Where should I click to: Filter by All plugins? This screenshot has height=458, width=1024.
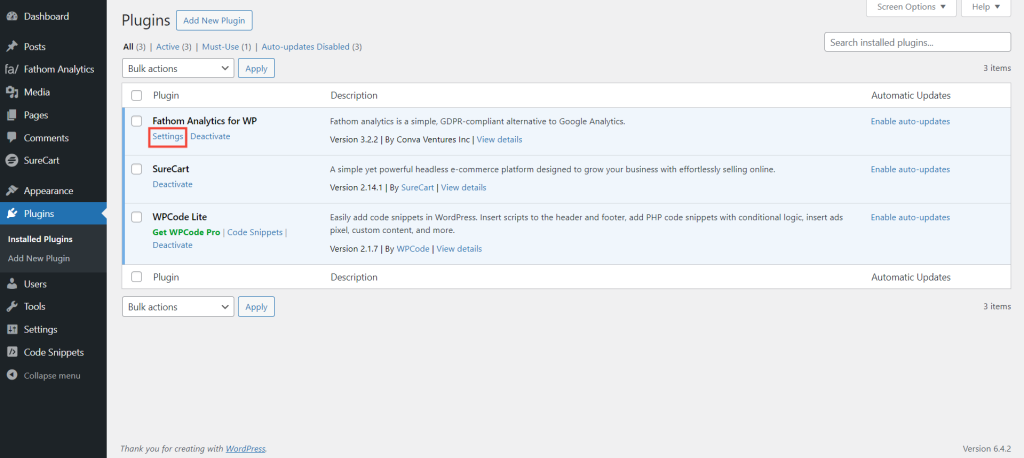[128, 47]
